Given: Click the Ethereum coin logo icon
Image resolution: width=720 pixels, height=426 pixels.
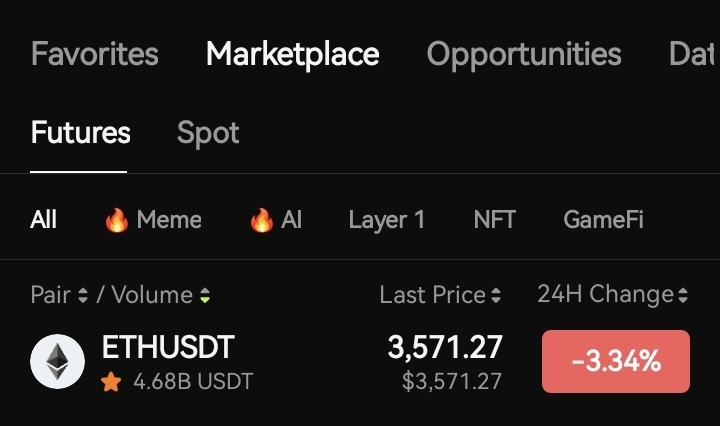Looking at the screenshot, I should click(x=57, y=361).
